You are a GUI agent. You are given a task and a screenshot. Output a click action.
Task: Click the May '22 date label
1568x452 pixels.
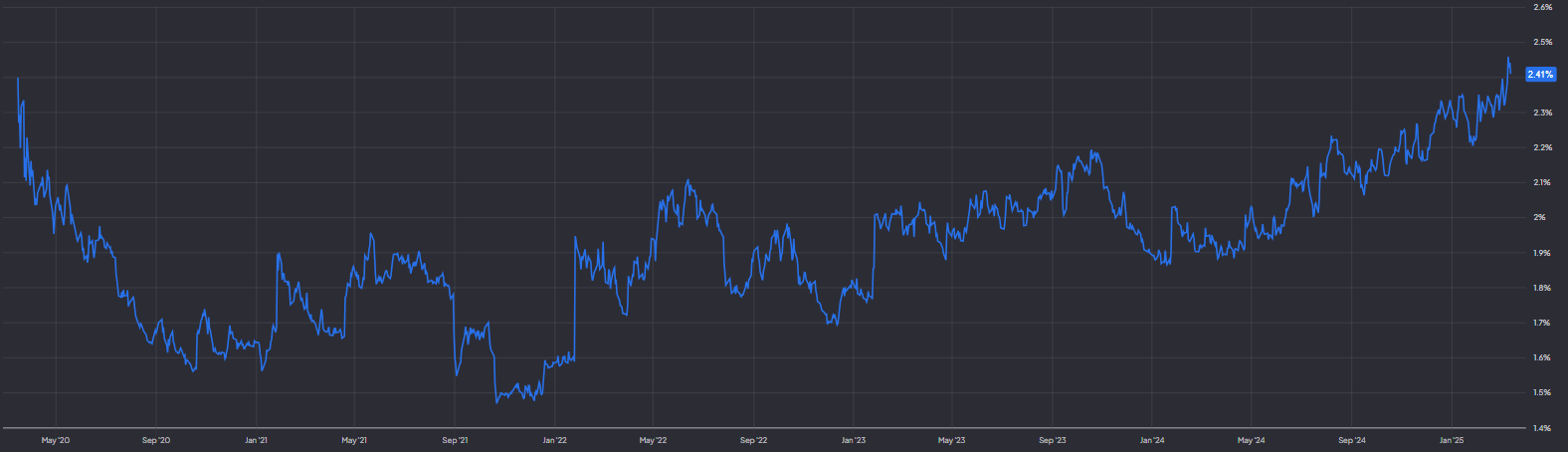click(x=653, y=440)
